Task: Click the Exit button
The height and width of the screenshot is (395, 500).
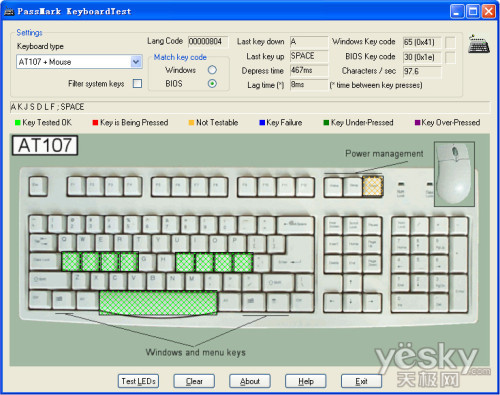Action: [x=361, y=381]
